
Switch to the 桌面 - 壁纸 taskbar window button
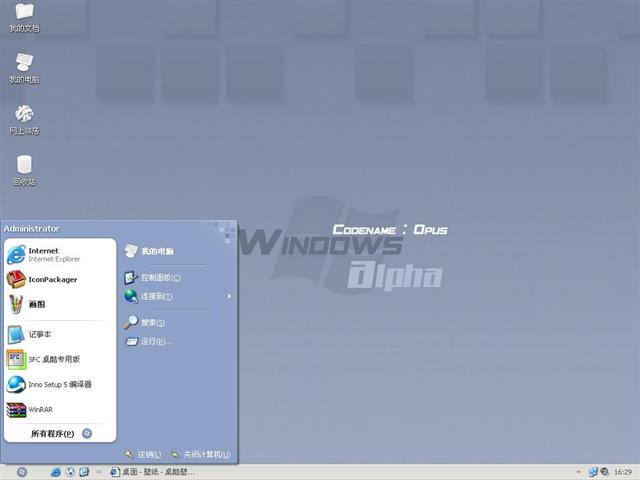(152, 472)
